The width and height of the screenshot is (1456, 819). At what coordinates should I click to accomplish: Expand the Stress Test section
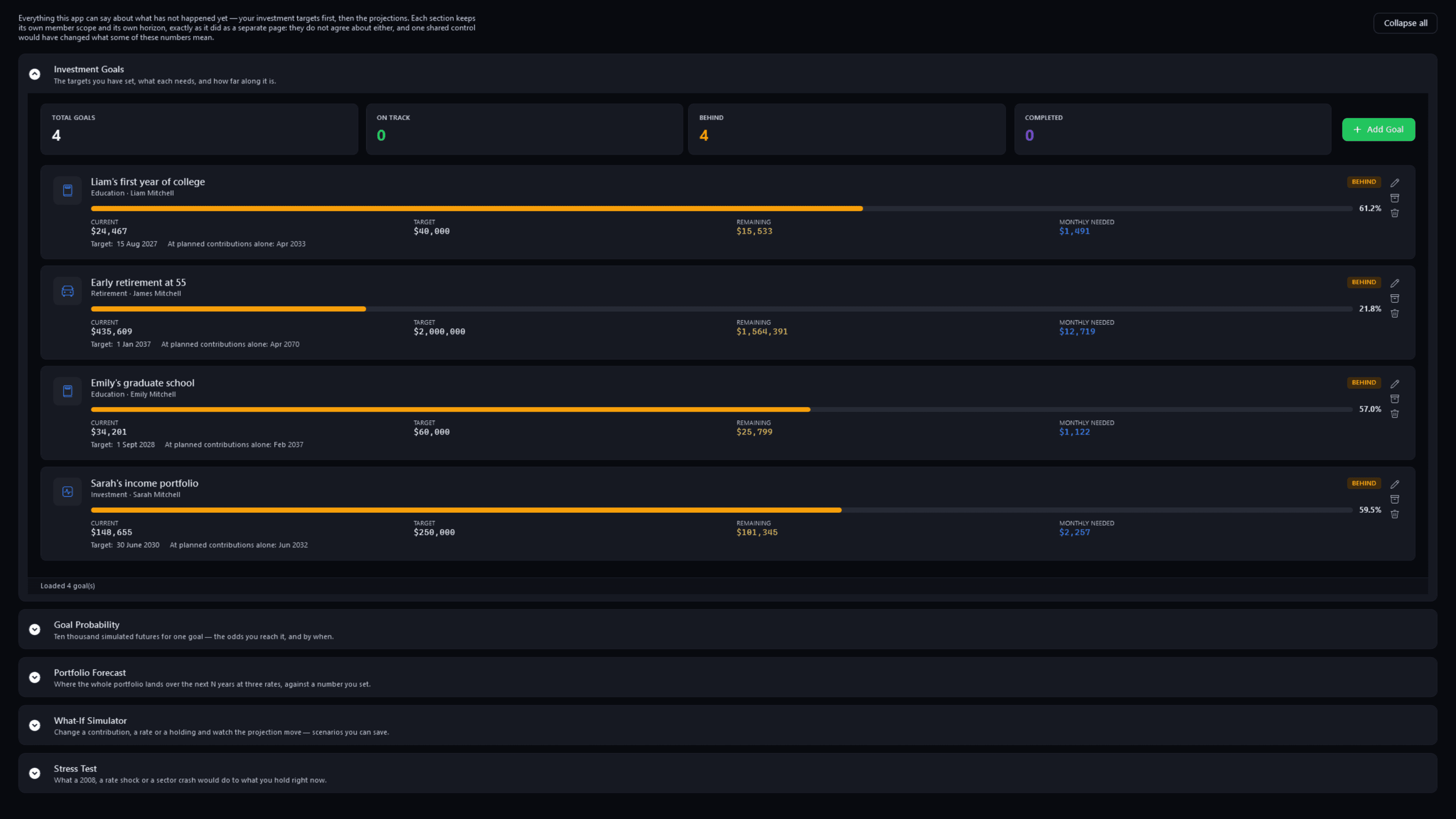click(34, 773)
